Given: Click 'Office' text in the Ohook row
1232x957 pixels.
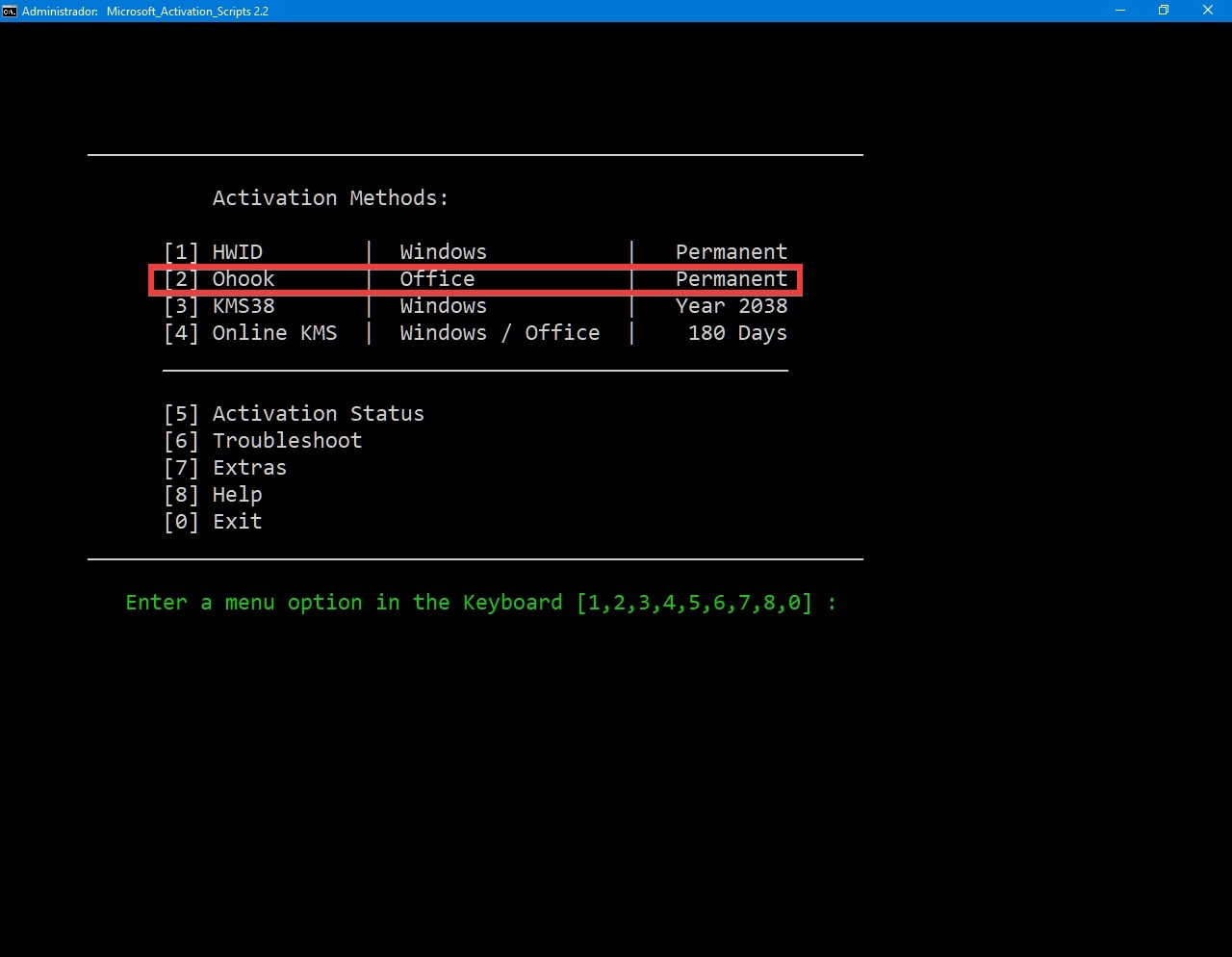Looking at the screenshot, I should (438, 279).
